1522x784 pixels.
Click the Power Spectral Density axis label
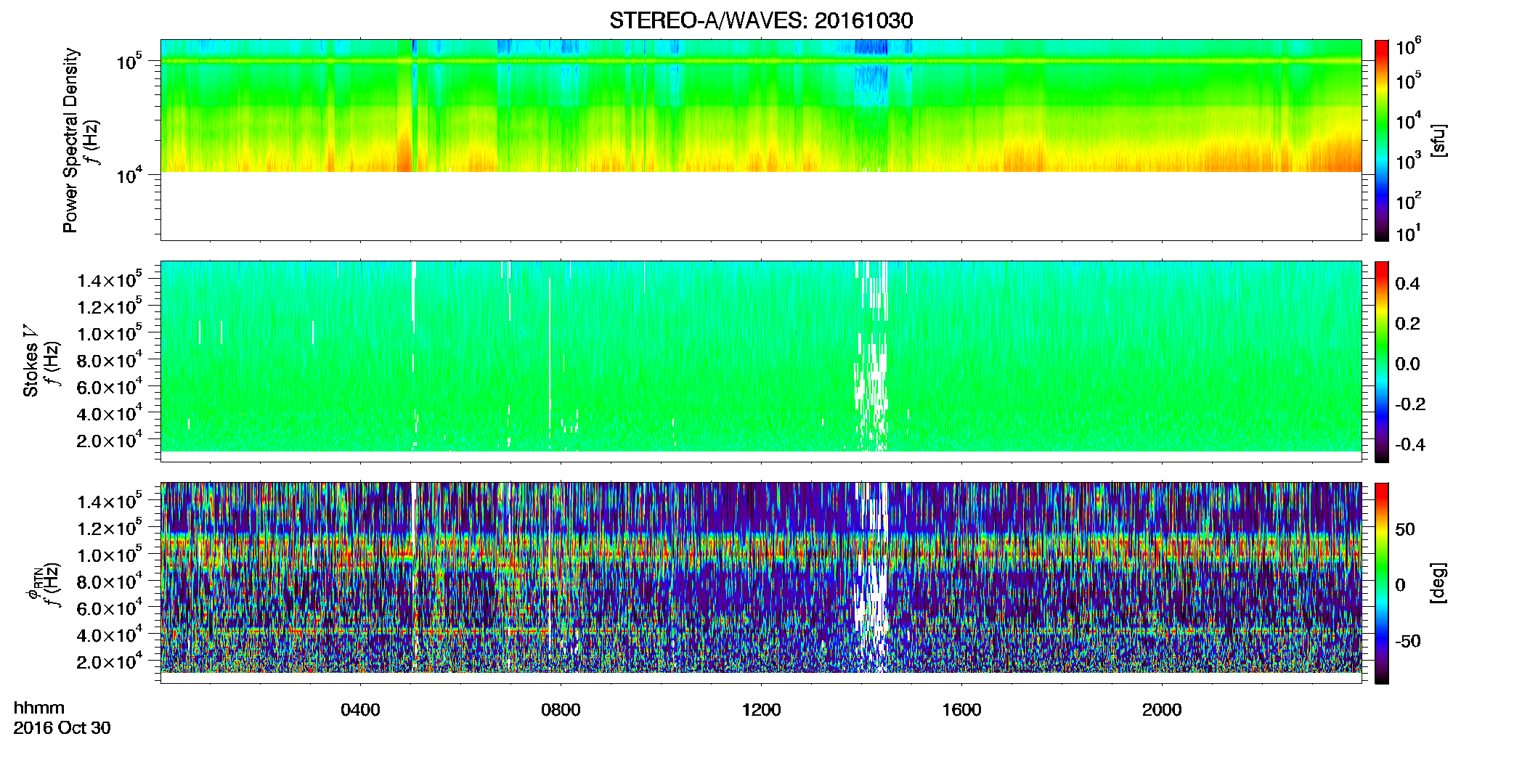click(70, 140)
